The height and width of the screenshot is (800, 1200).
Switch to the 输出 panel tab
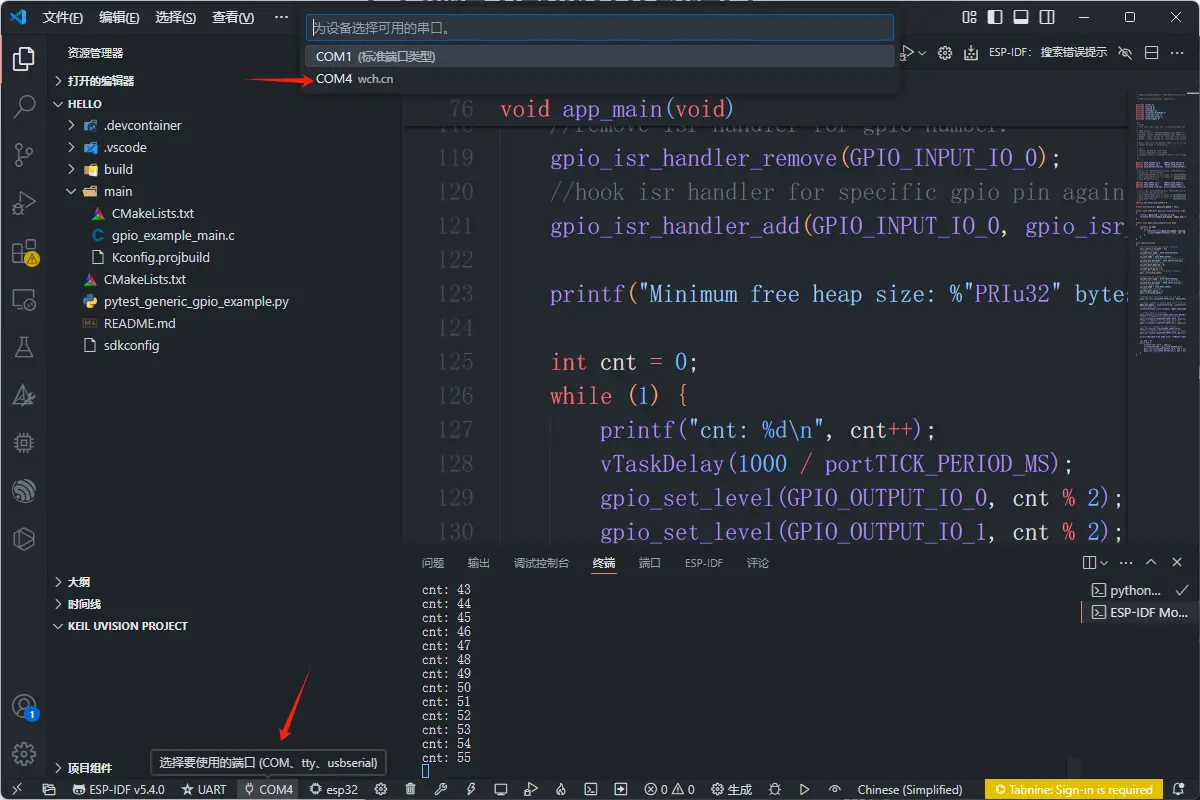click(479, 563)
